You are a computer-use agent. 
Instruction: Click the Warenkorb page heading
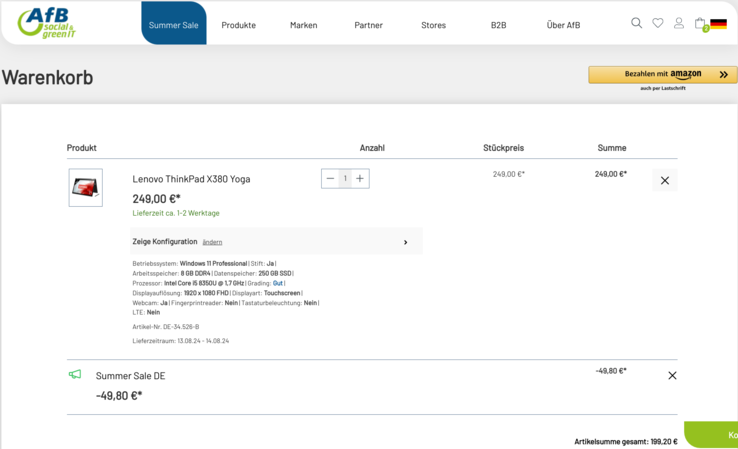pos(47,77)
